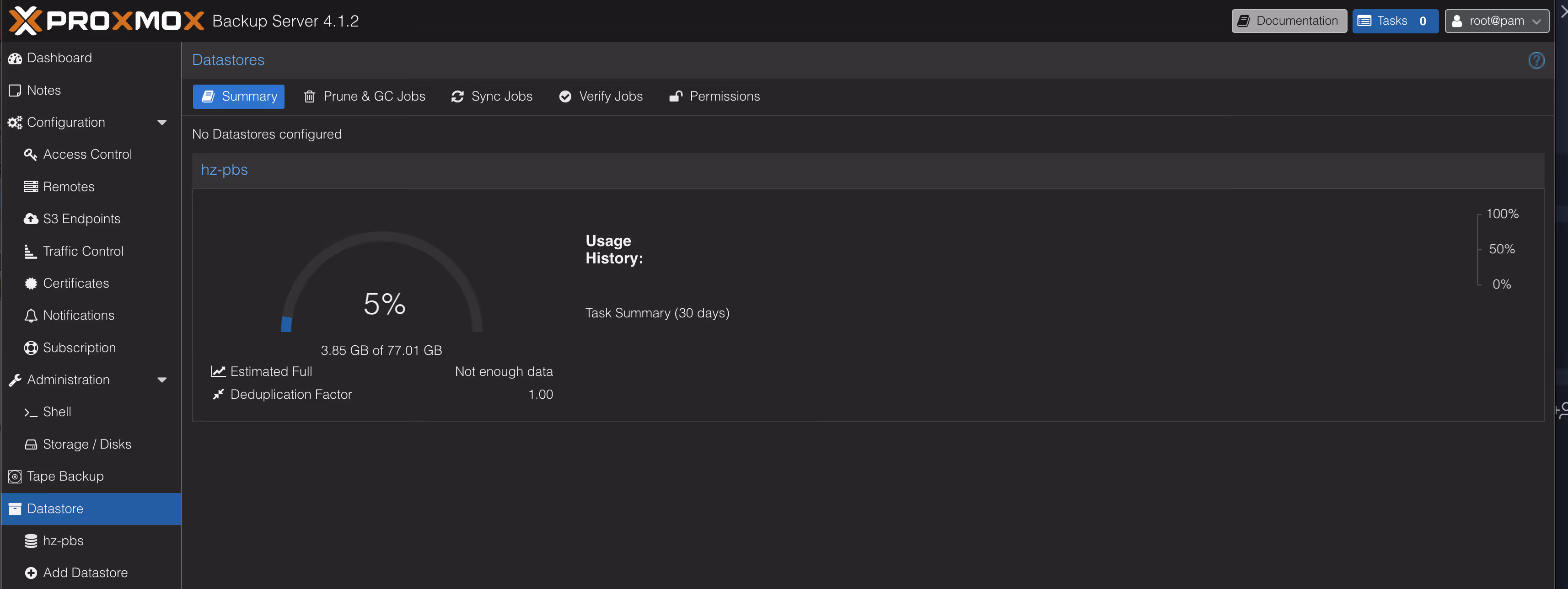Collapse the Configuration section arrow
The image size is (1568, 589).
(x=162, y=122)
